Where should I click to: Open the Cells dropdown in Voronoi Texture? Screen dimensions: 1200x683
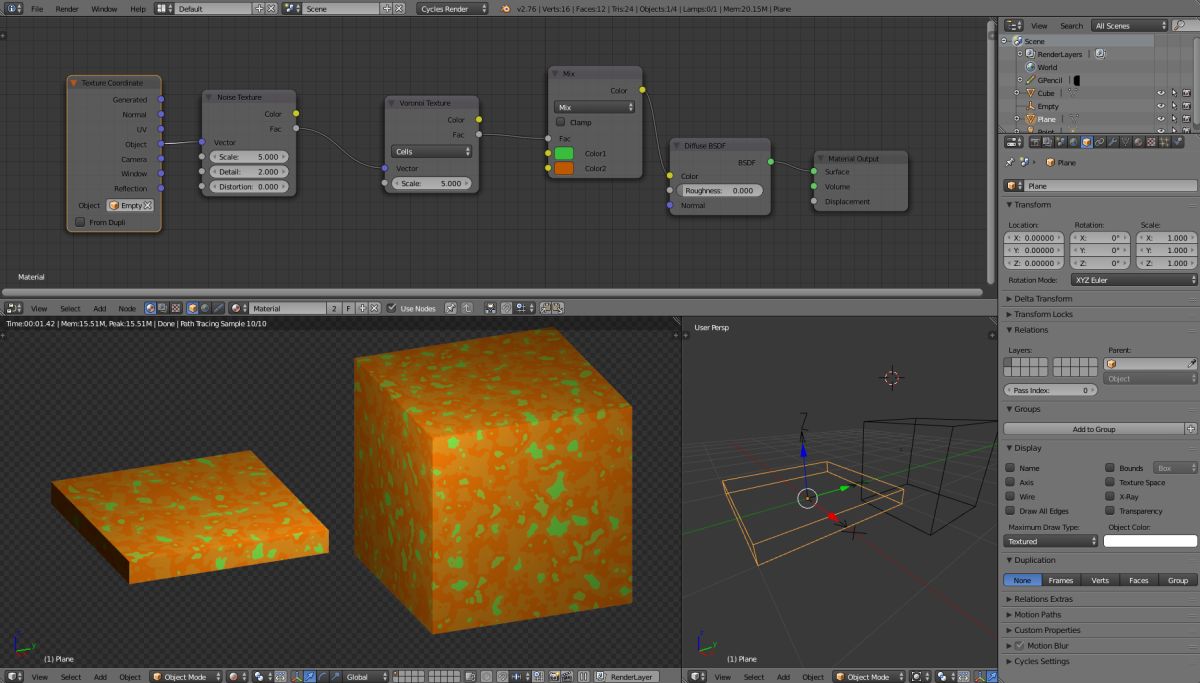point(432,152)
